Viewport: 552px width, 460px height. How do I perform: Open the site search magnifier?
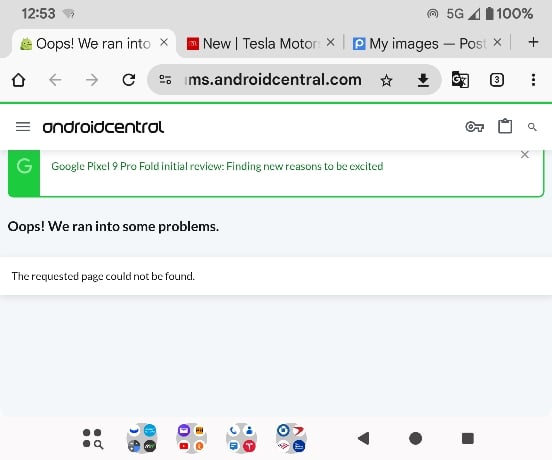coord(532,127)
